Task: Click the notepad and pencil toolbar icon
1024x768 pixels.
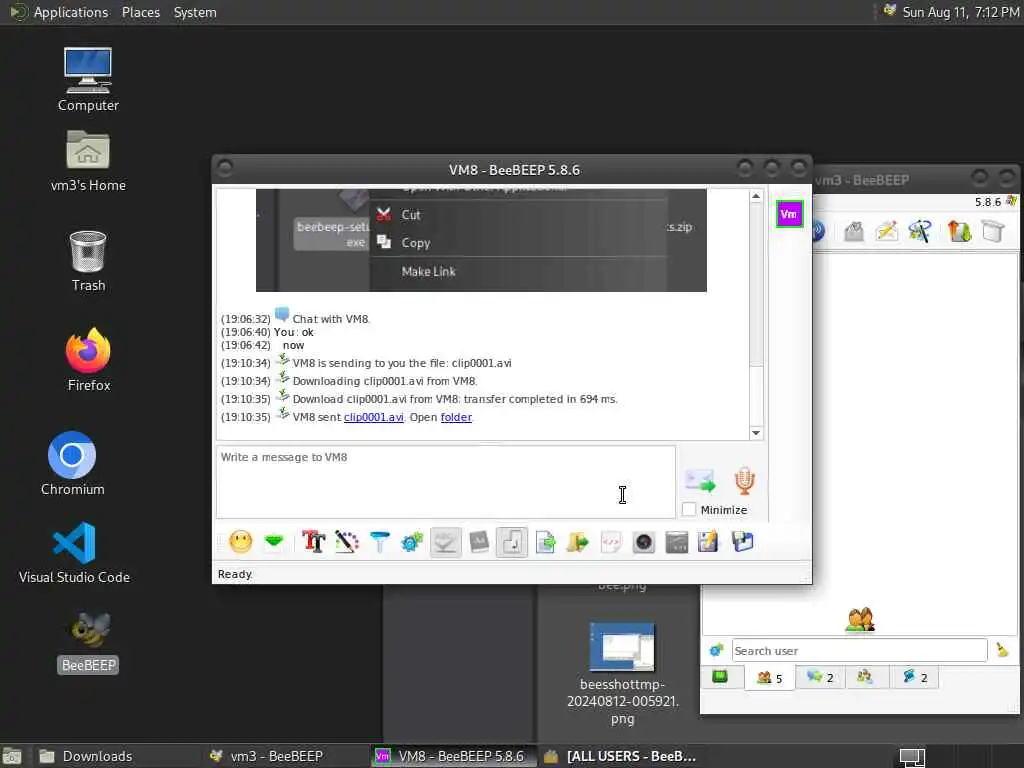Action: tap(708, 541)
